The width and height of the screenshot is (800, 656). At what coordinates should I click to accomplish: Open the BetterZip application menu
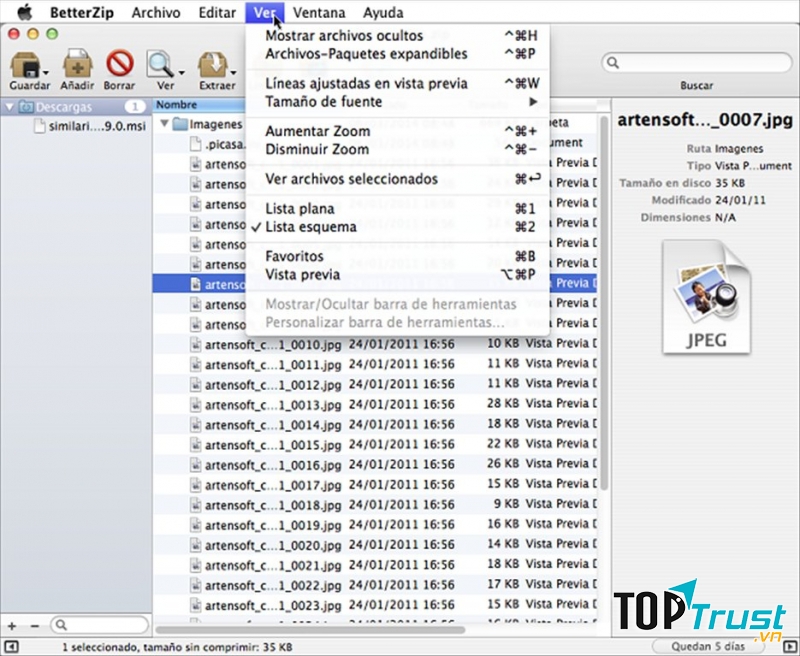(x=82, y=12)
